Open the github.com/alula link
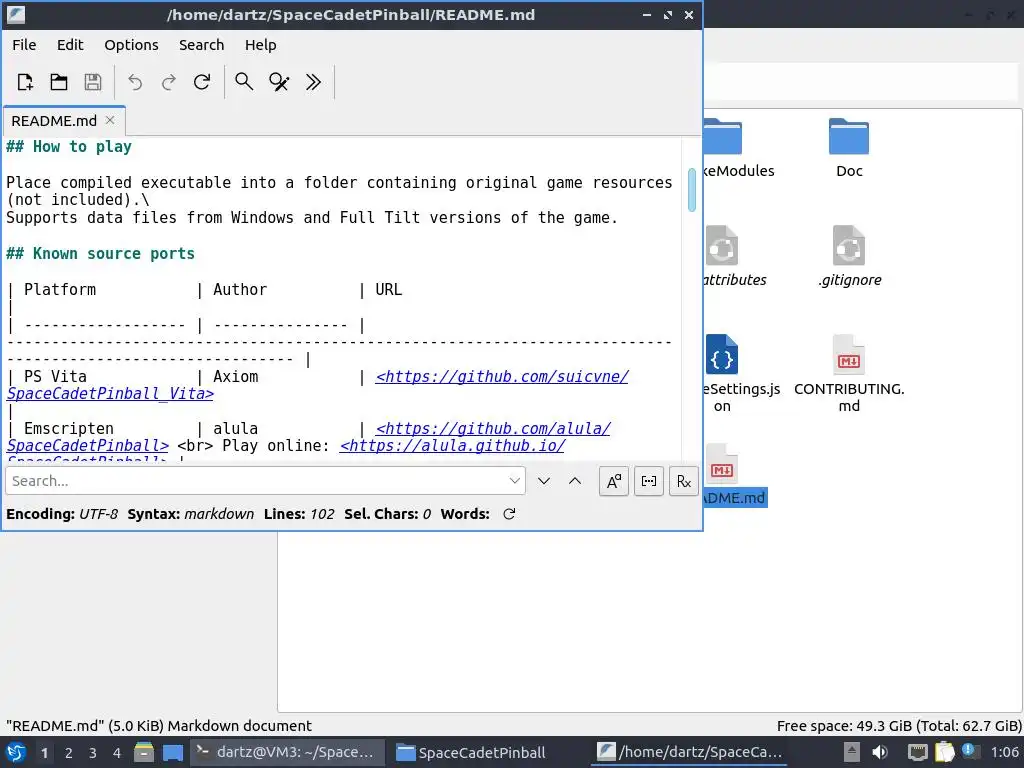 [x=493, y=428]
